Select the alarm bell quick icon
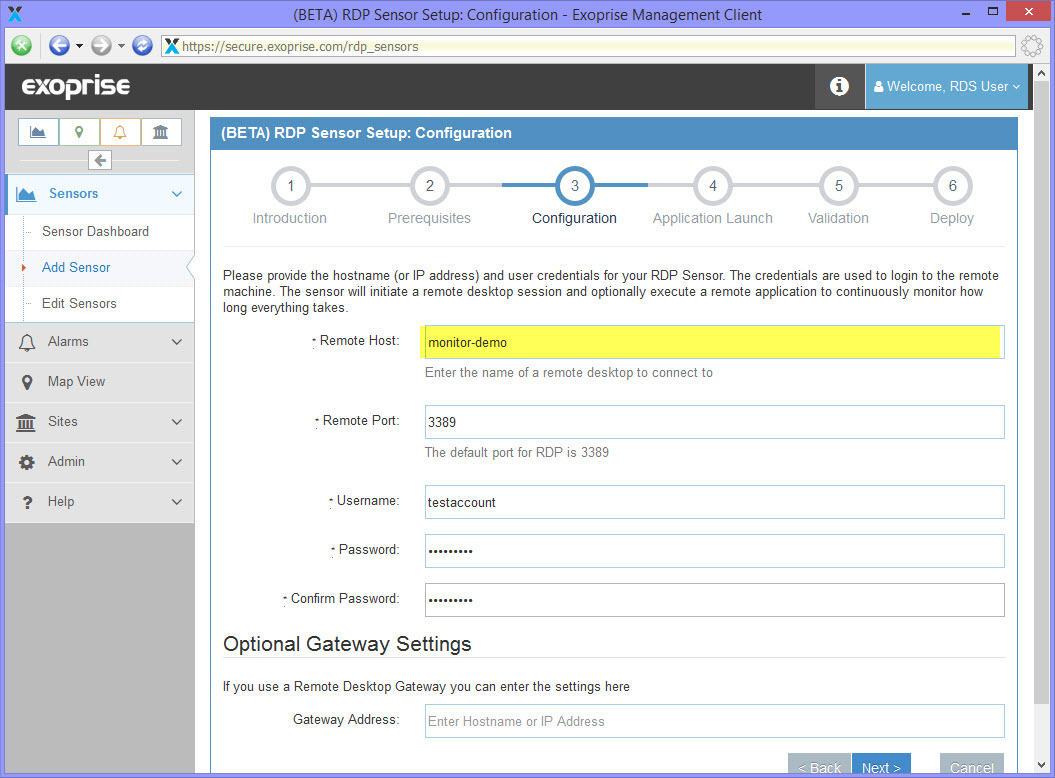 [x=120, y=132]
